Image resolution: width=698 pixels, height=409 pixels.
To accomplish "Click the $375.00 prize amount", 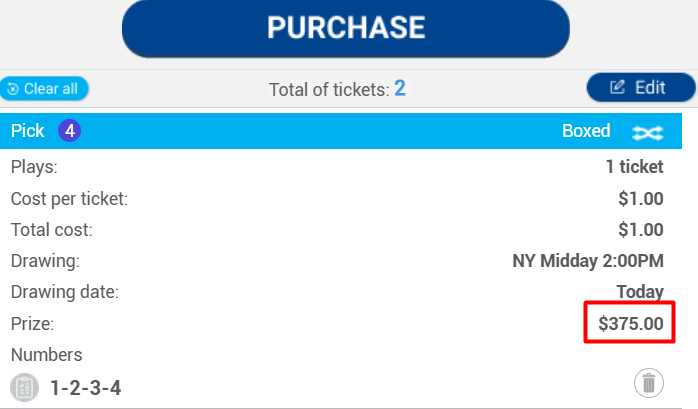I will [630, 324].
